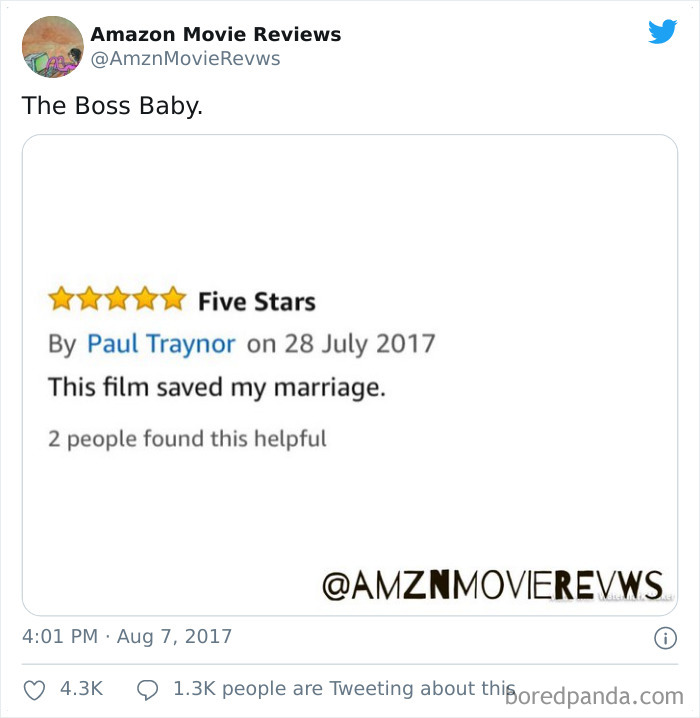Click the boredpanda.com watermark
Image resolution: width=700 pixels, height=718 pixels.
click(x=594, y=697)
